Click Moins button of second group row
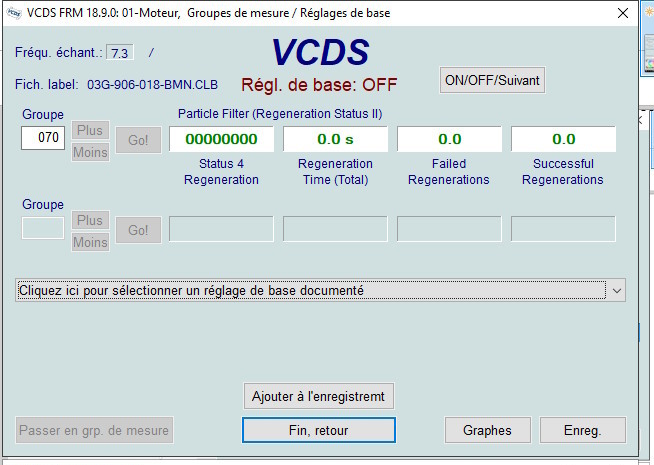The height and width of the screenshot is (465, 654). [x=90, y=242]
